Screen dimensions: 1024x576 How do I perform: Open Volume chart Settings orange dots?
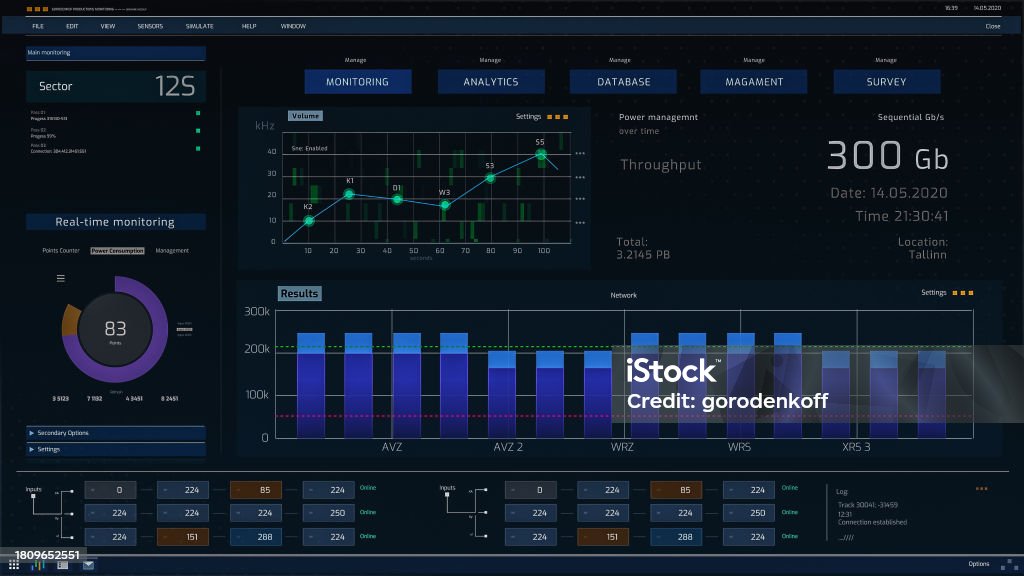tap(558, 117)
